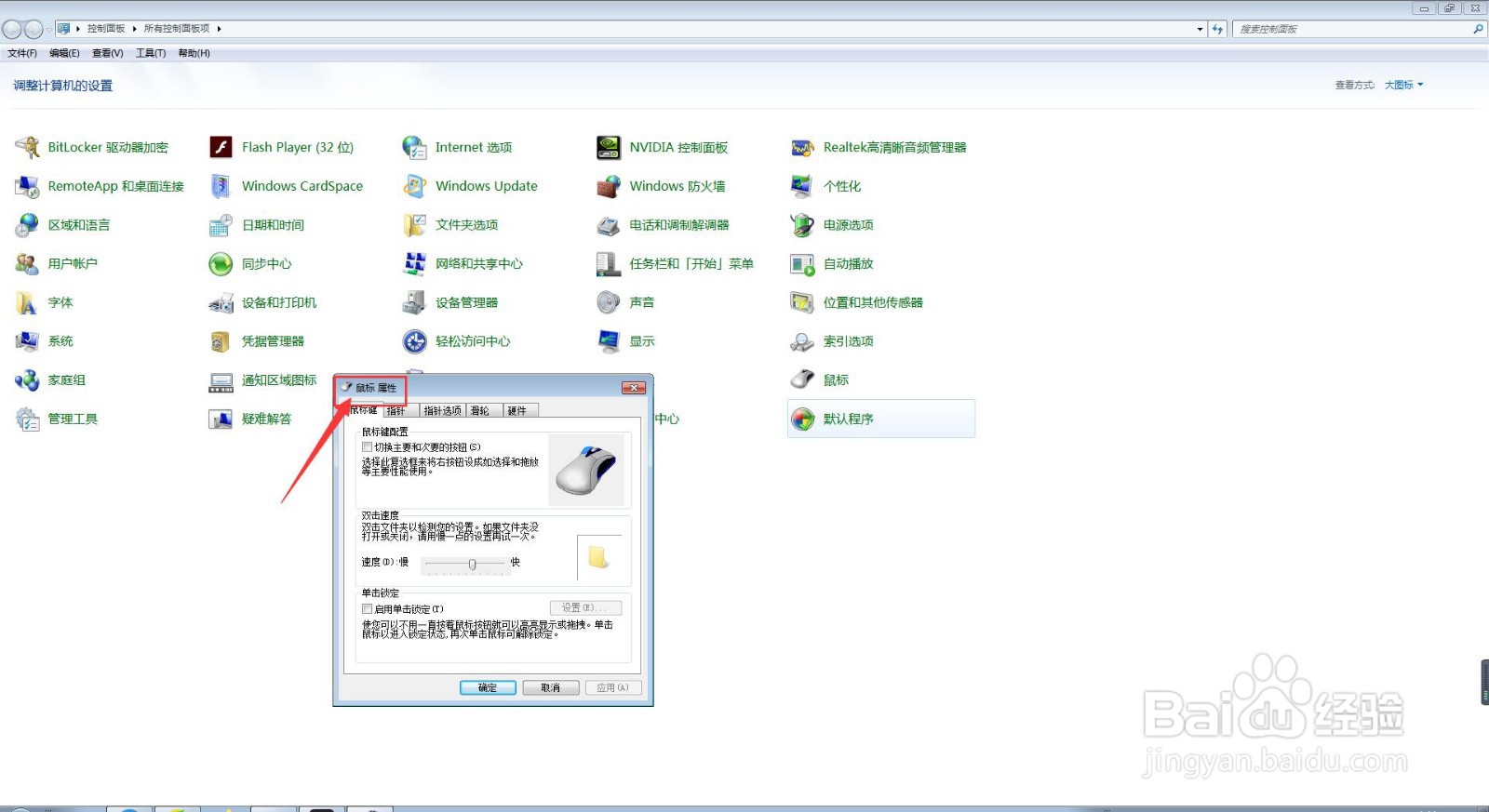Viewport: 1489px width, 812px height.
Task: Open Windows CardSpace icon
Action: tap(221, 186)
